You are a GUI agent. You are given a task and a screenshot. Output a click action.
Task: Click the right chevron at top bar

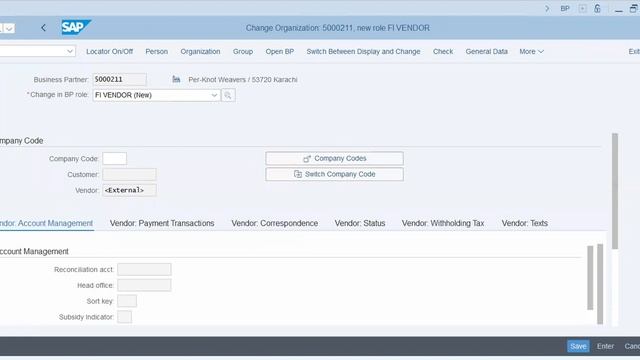[x=547, y=9]
